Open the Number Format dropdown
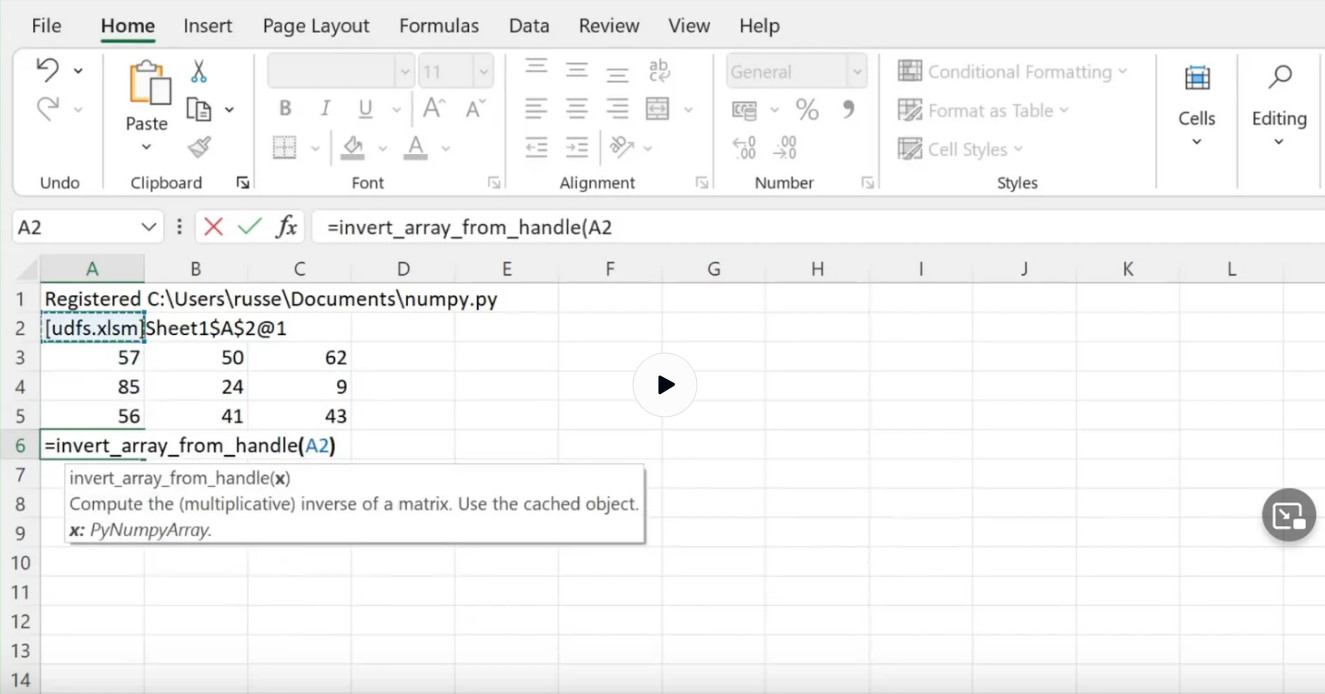 [x=857, y=72]
